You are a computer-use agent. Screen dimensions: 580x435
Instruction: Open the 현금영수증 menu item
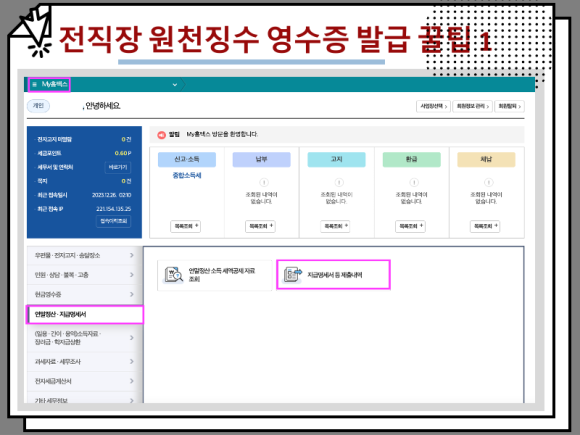[84, 294]
